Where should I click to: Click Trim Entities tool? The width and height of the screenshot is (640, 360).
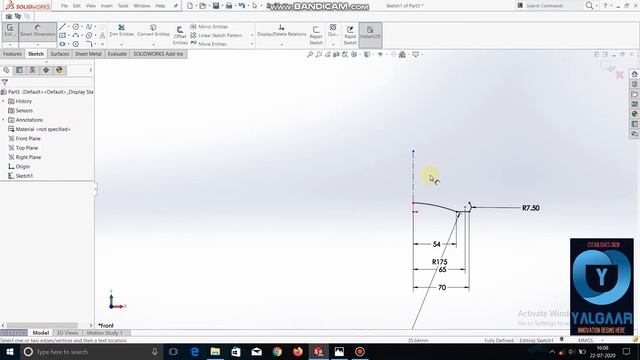(121, 31)
